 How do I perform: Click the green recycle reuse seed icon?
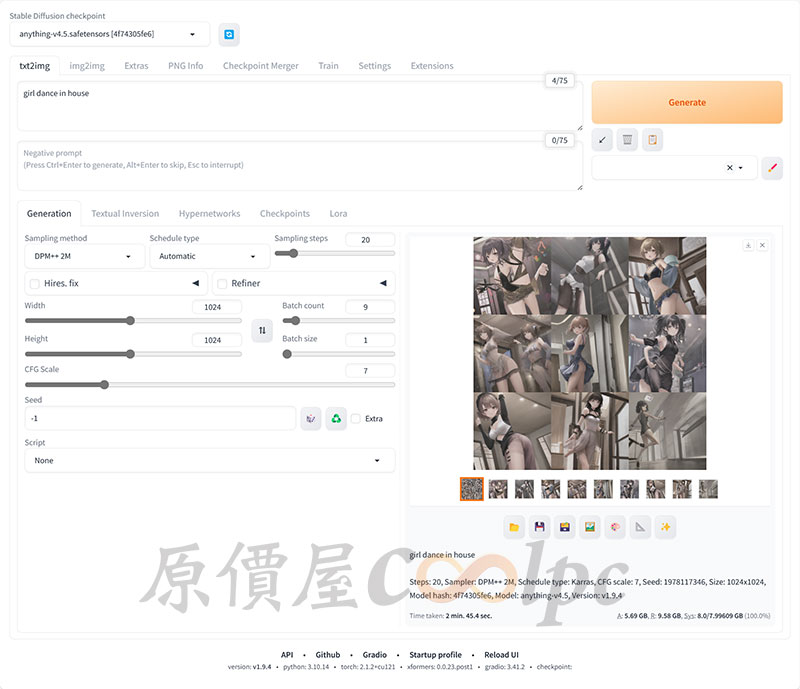[x=336, y=419]
